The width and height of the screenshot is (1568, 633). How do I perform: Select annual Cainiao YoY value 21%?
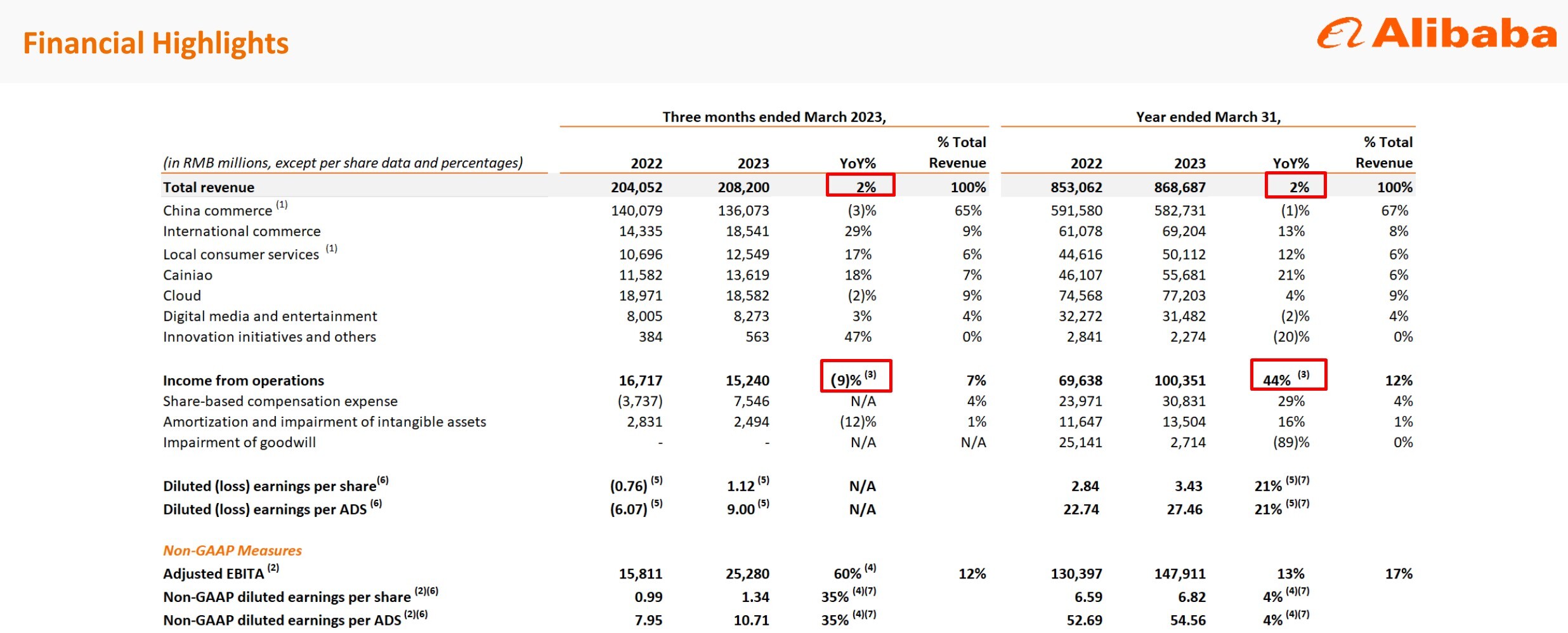pyautogui.click(x=1291, y=275)
